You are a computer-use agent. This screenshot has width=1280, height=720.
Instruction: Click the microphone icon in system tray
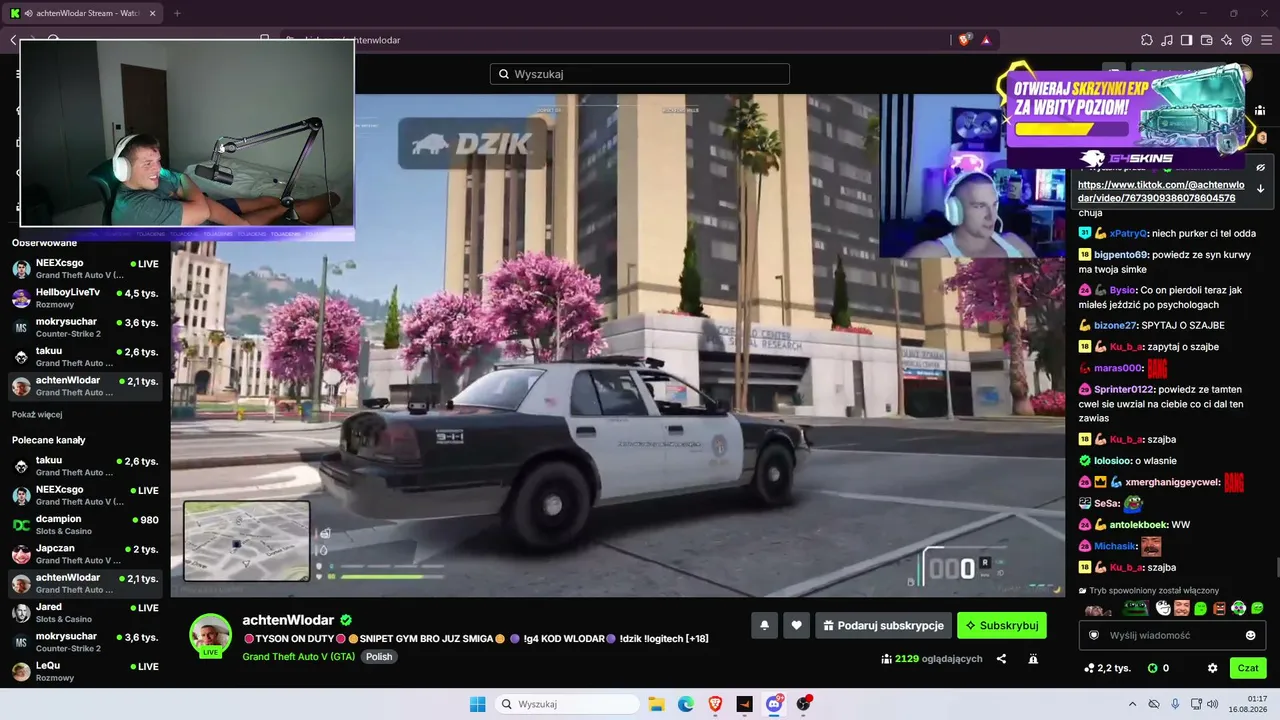1175,704
